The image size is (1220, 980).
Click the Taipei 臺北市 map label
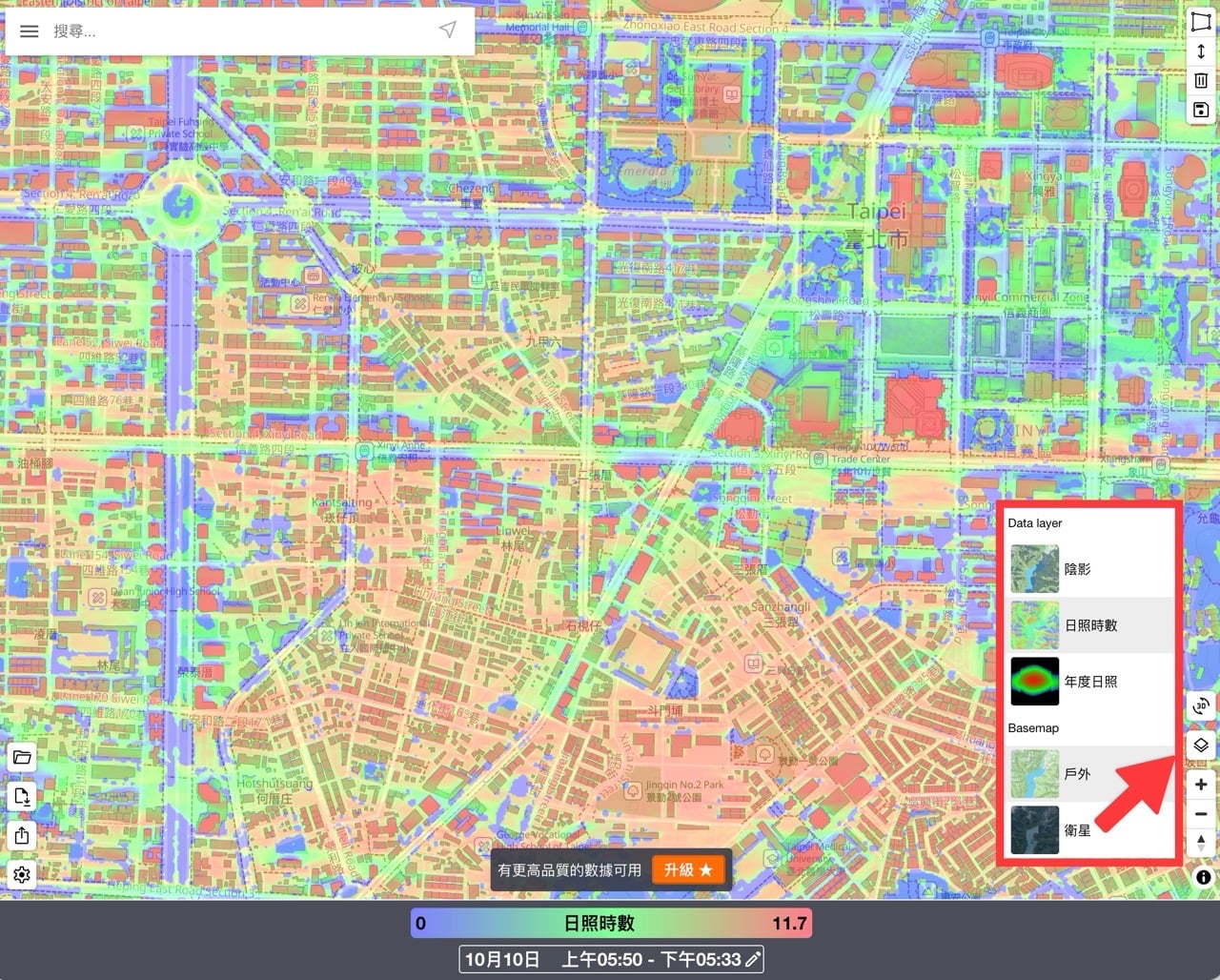[x=876, y=224]
